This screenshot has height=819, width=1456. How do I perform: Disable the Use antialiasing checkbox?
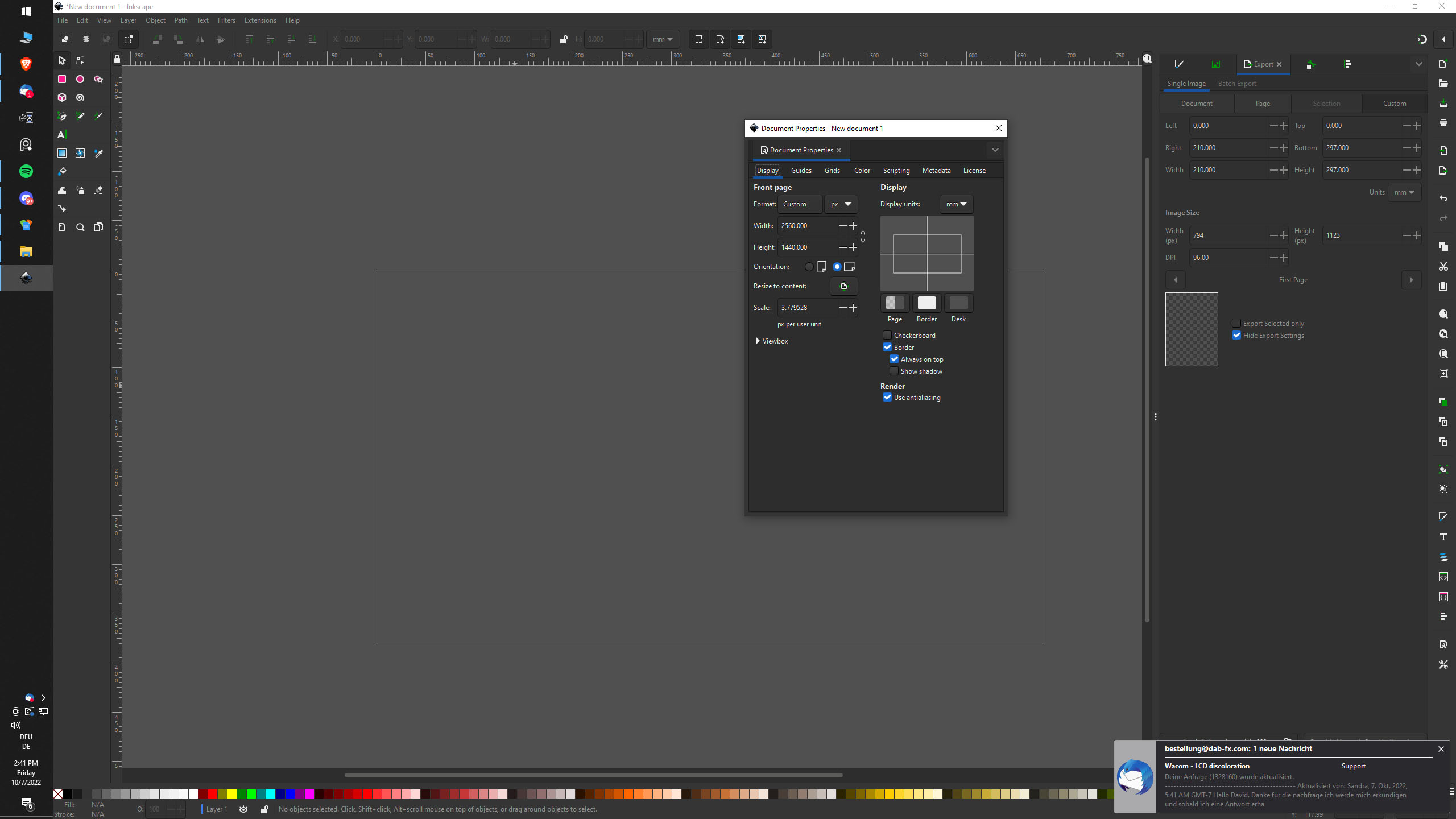[887, 397]
